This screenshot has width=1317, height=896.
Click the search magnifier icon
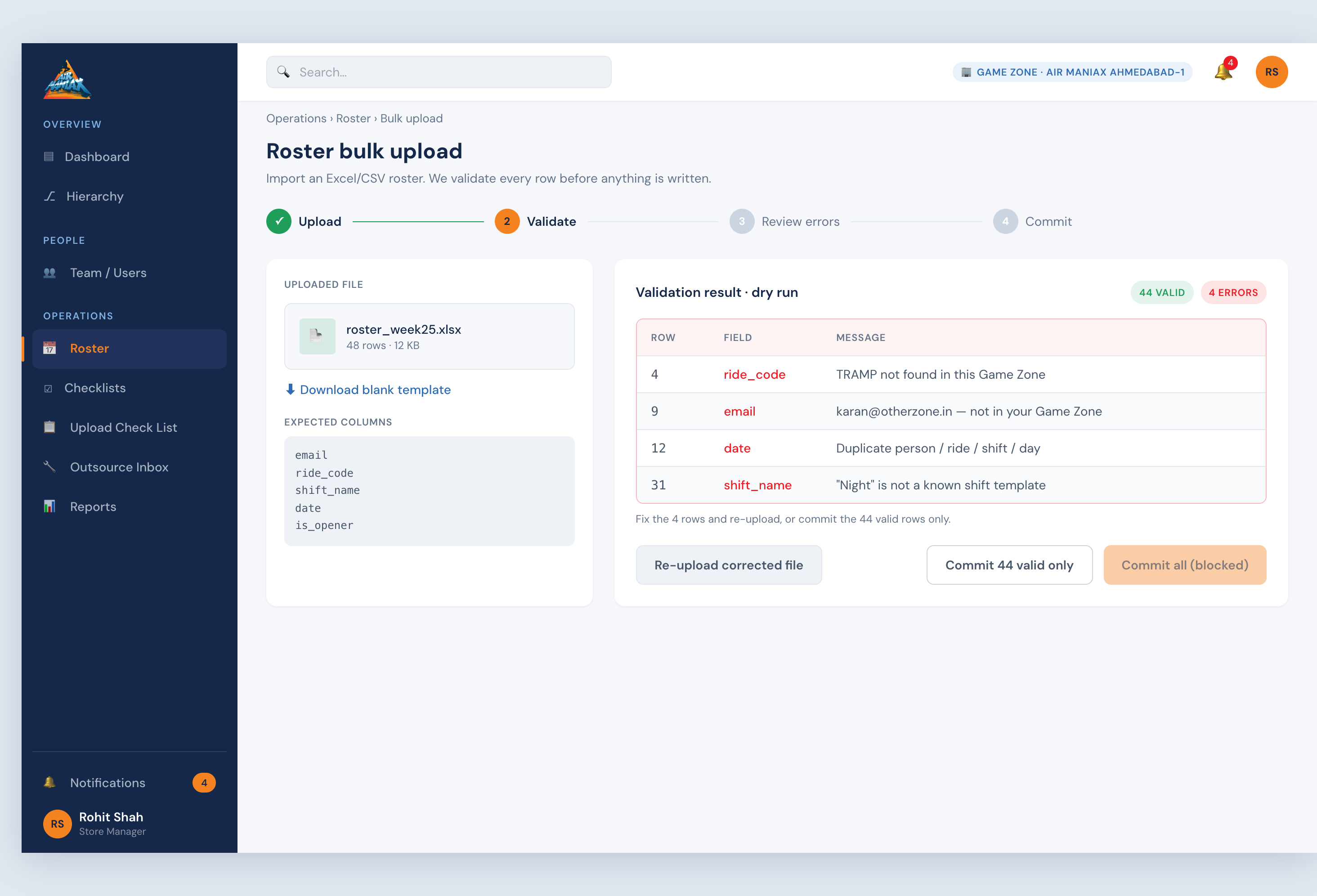pyautogui.click(x=283, y=72)
